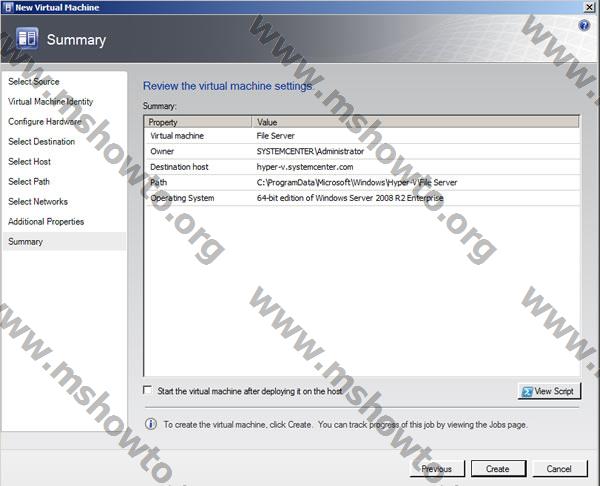600x486 pixels.
Task: Click the New Virtual Machine title bar icon
Action: point(8,7)
